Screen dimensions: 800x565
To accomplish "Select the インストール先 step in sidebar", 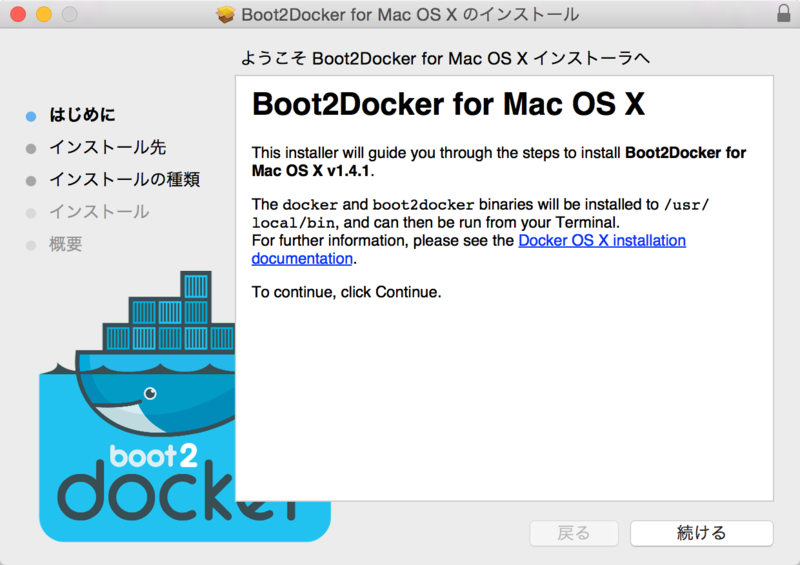I will (108, 148).
